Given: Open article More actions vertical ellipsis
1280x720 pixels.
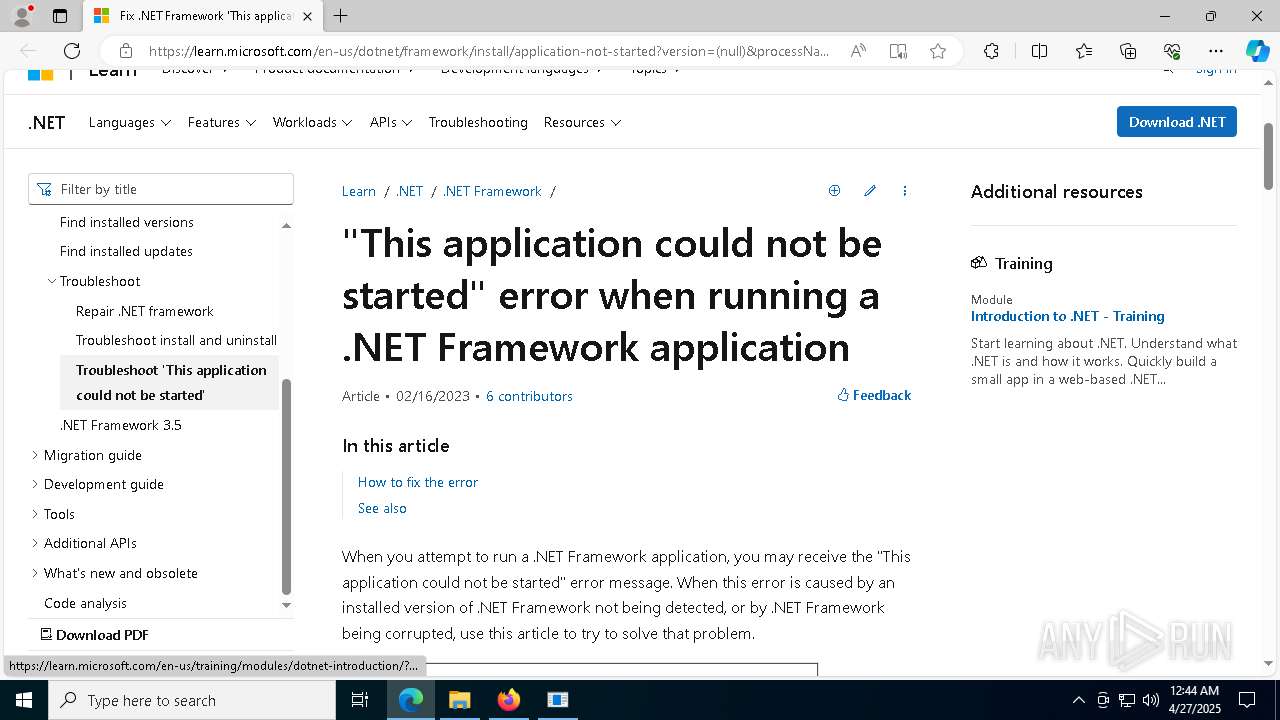Looking at the screenshot, I should 905,191.
